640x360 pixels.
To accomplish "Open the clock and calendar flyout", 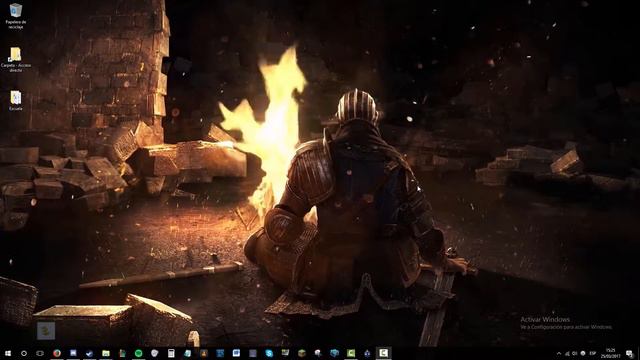I will pyautogui.click(x=611, y=353).
